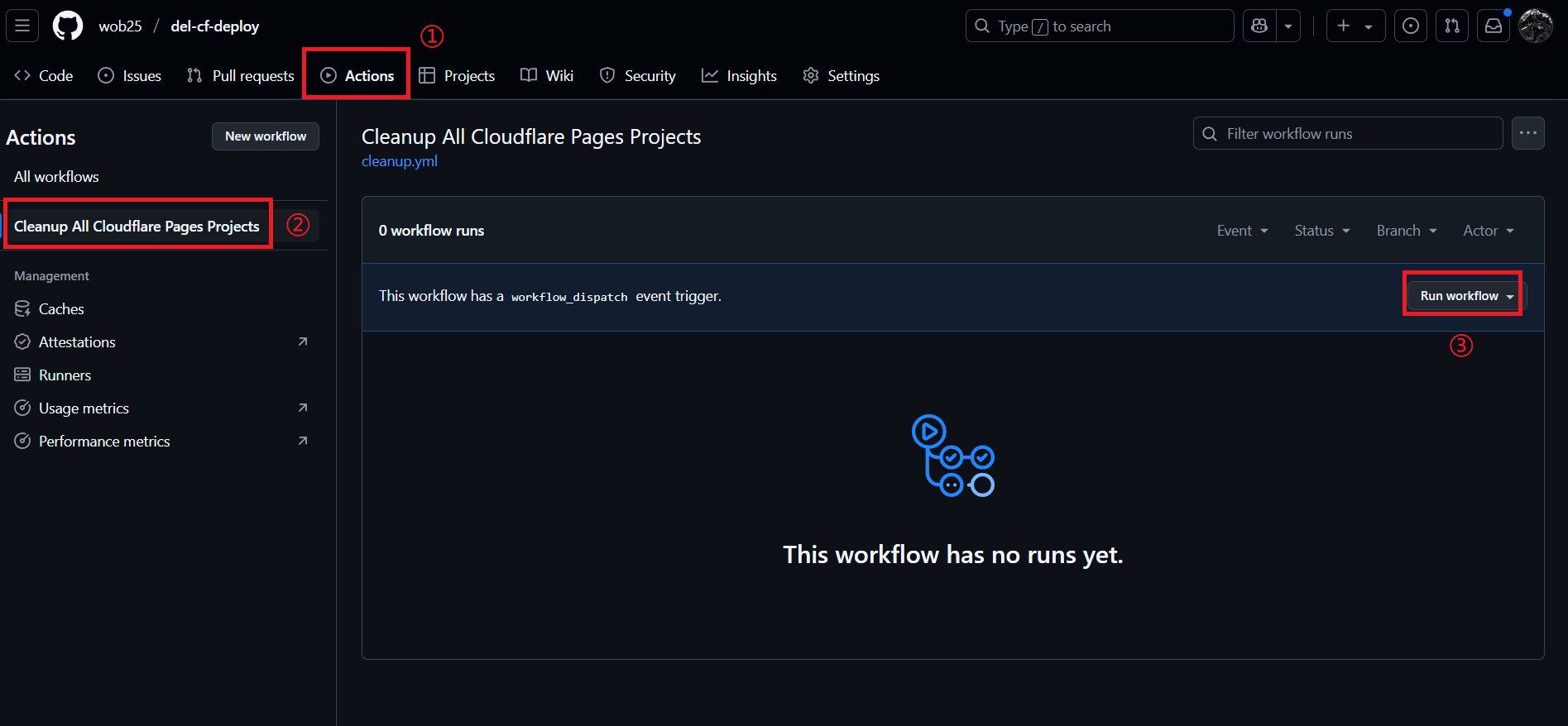Image resolution: width=1568 pixels, height=726 pixels.
Task: Expand the Event filter dropdown
Action: (1242, 231)
